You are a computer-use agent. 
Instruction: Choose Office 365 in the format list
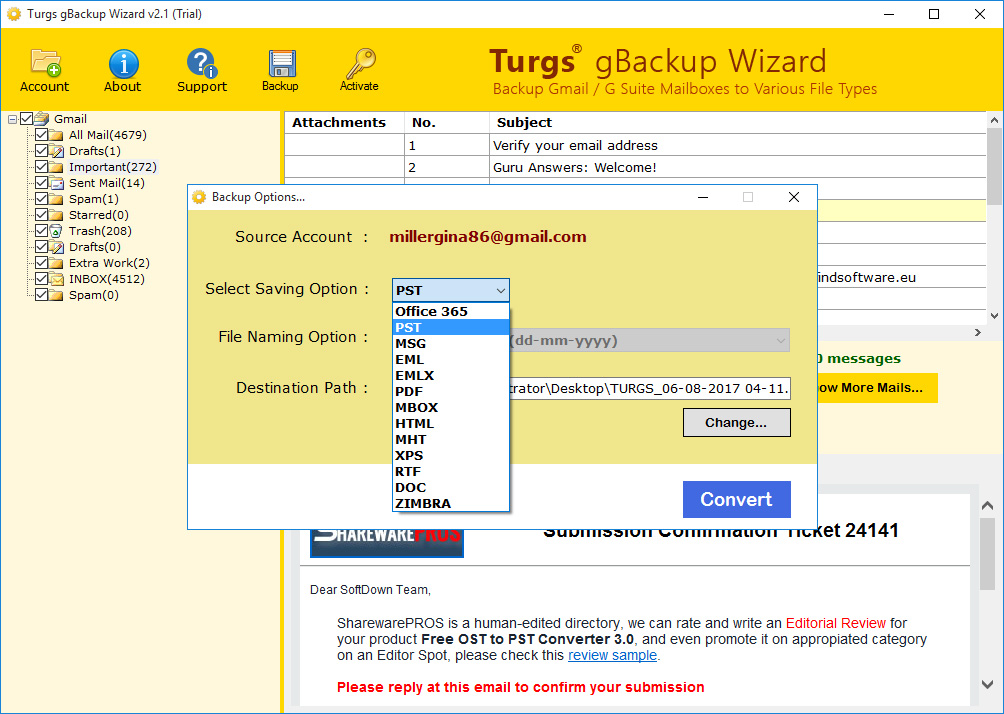click(x=431, y=311)
